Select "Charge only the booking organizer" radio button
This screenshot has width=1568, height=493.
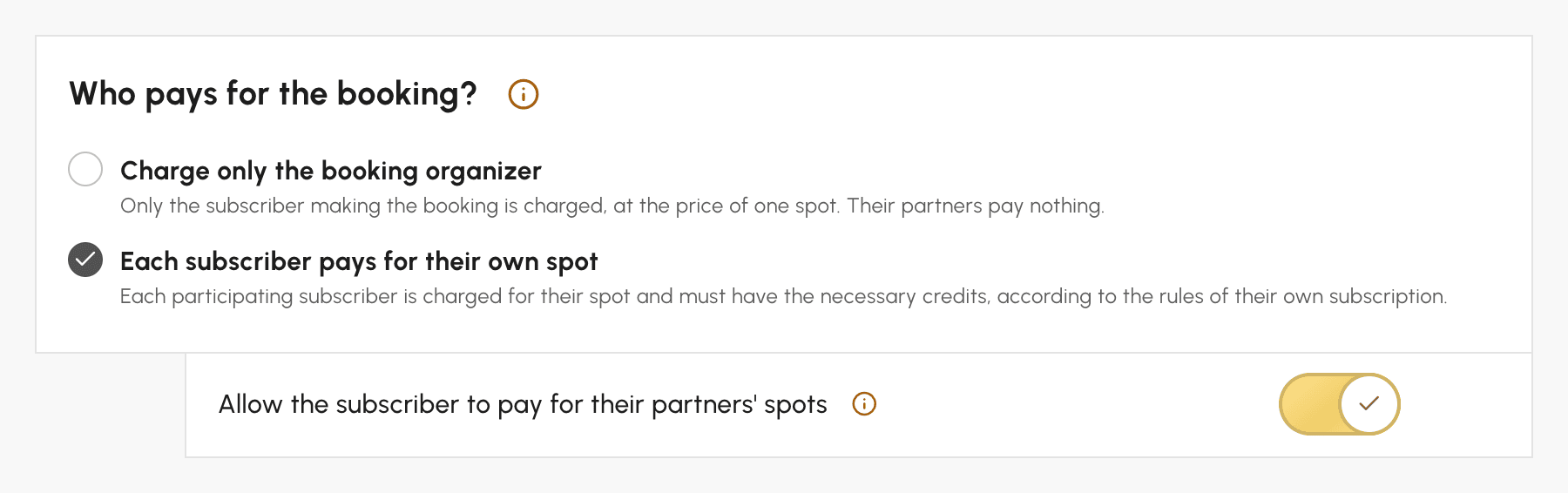85,169
